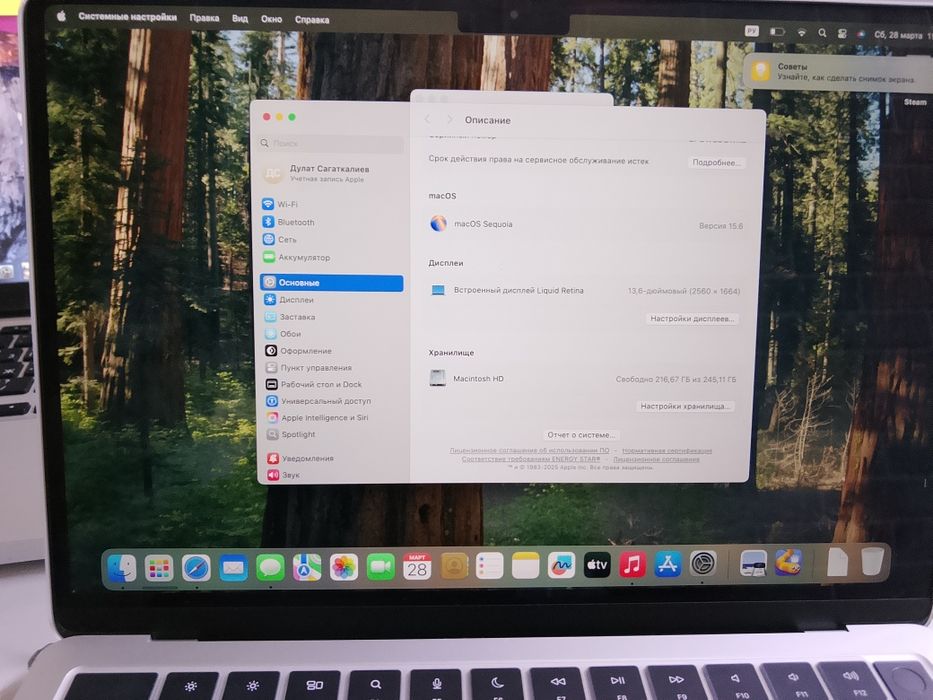Open the Нормативная сертификация link
The width and height of the screenshot is (933, 700).
tap(666, 451)
